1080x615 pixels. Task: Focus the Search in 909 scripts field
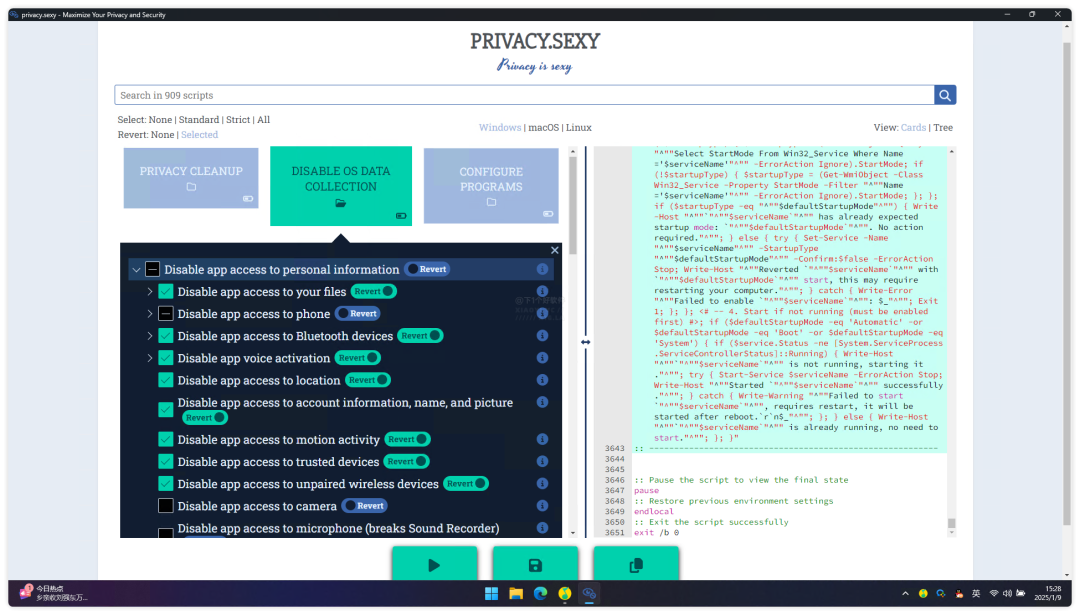coord(524,95)
